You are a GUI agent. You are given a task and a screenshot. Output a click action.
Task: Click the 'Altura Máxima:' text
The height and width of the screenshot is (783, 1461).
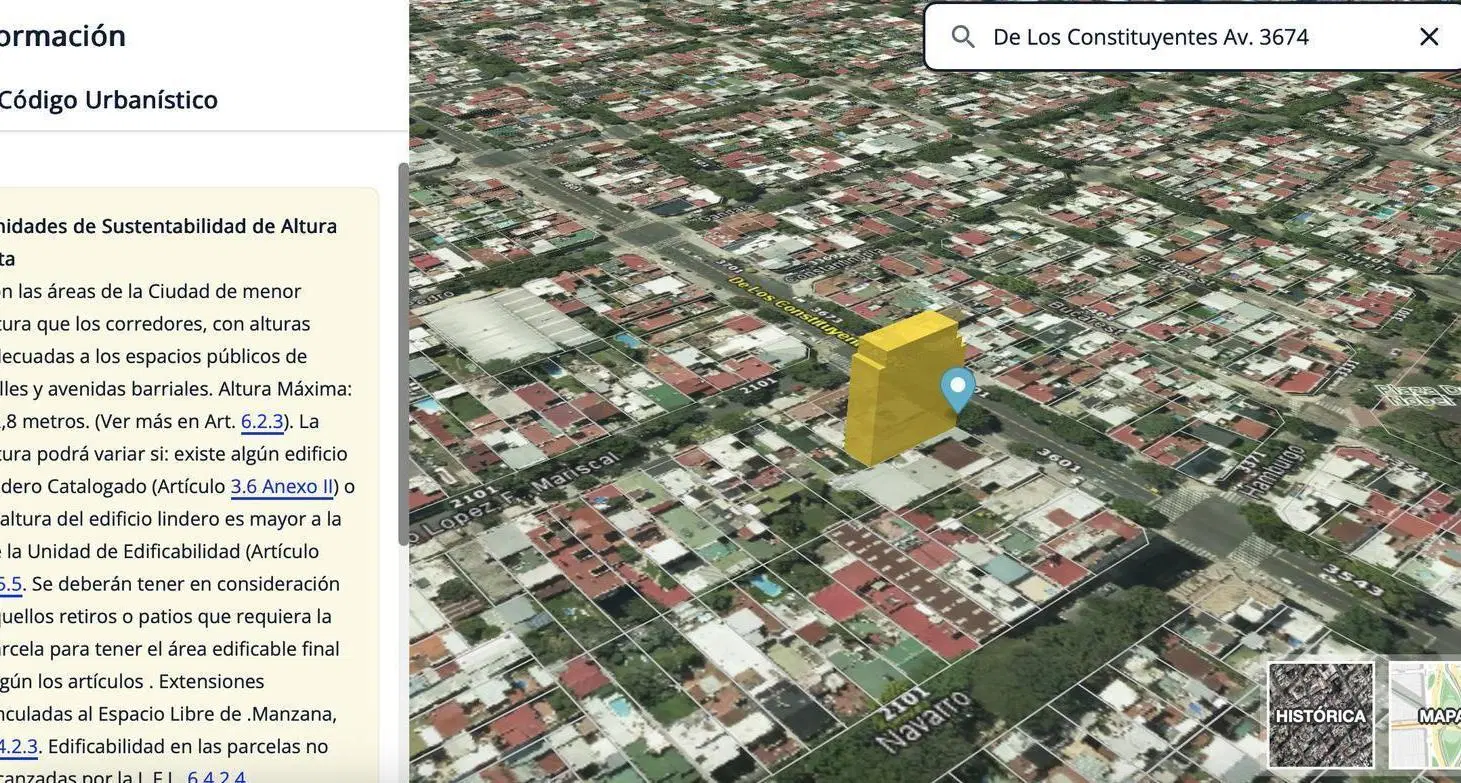coord(285,389)
